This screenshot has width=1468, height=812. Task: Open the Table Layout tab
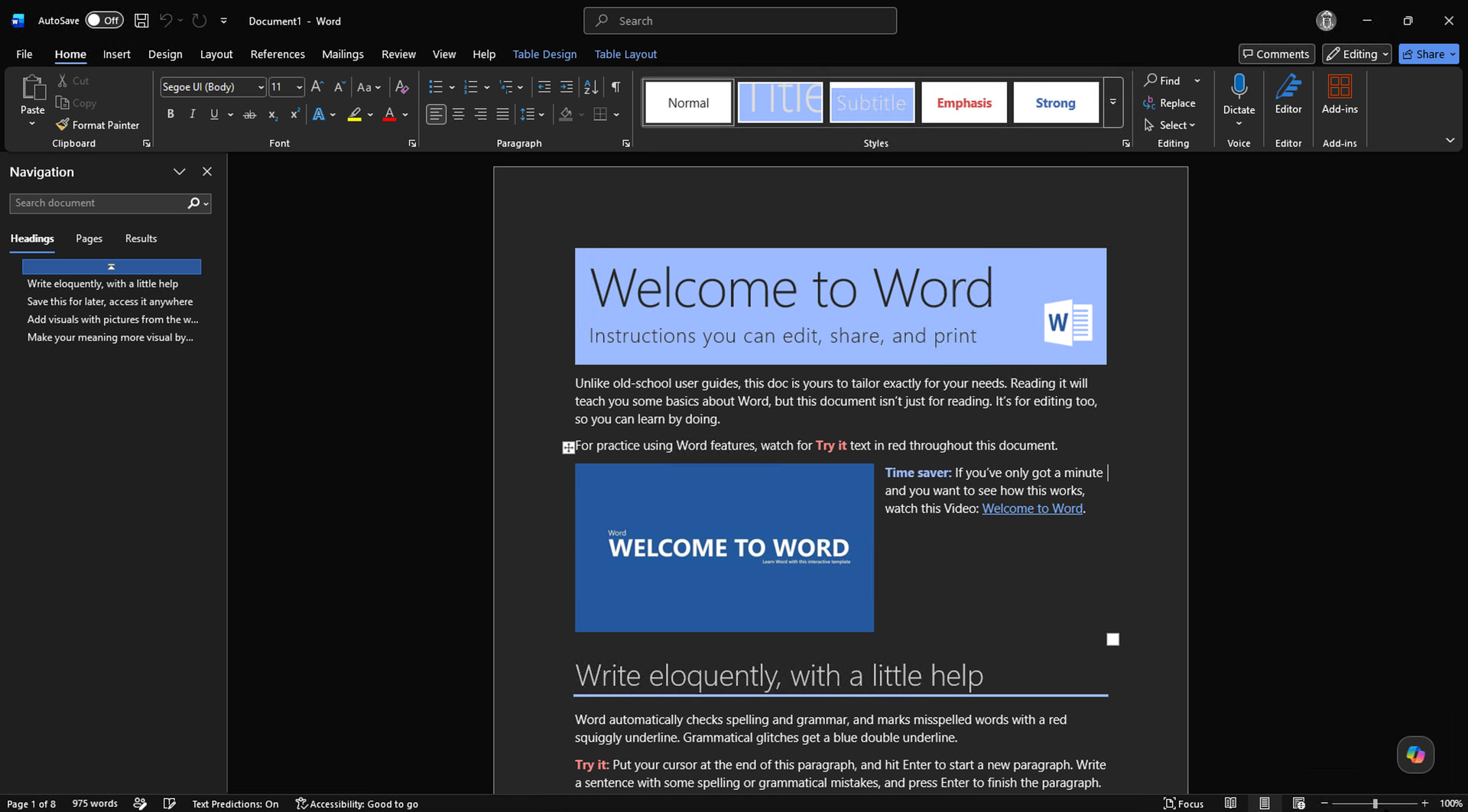[x=625, y=54]
